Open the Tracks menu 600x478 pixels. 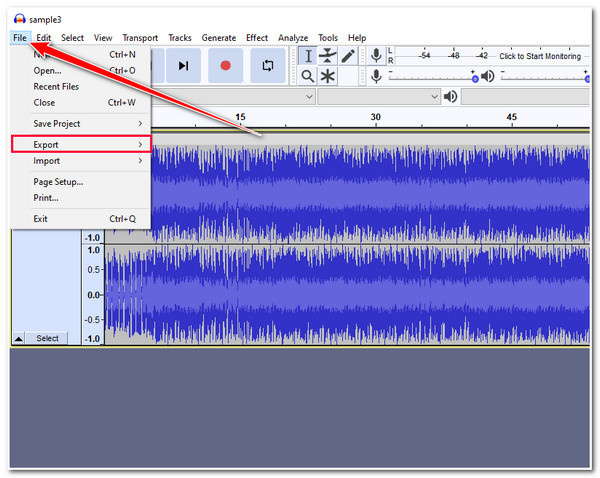click(180, 38)
